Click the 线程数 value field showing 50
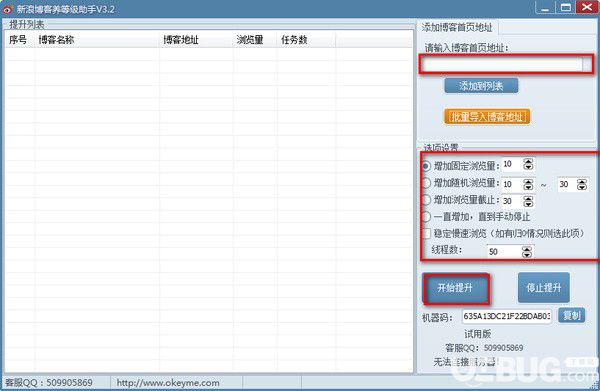This screenshot has width=600, height=391. [504, 251]
